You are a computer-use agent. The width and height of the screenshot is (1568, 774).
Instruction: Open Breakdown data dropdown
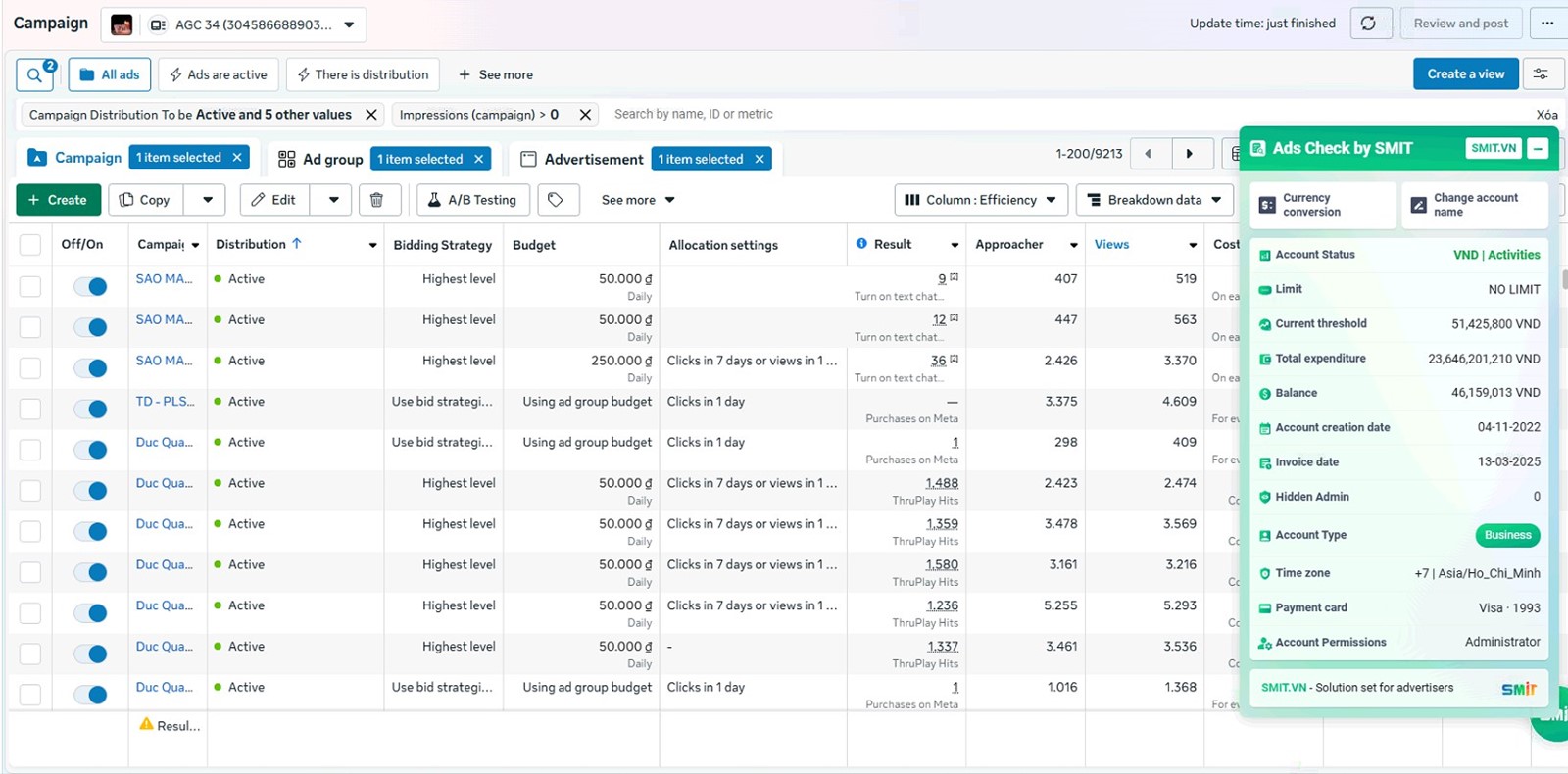click(x=1154, y=200)
